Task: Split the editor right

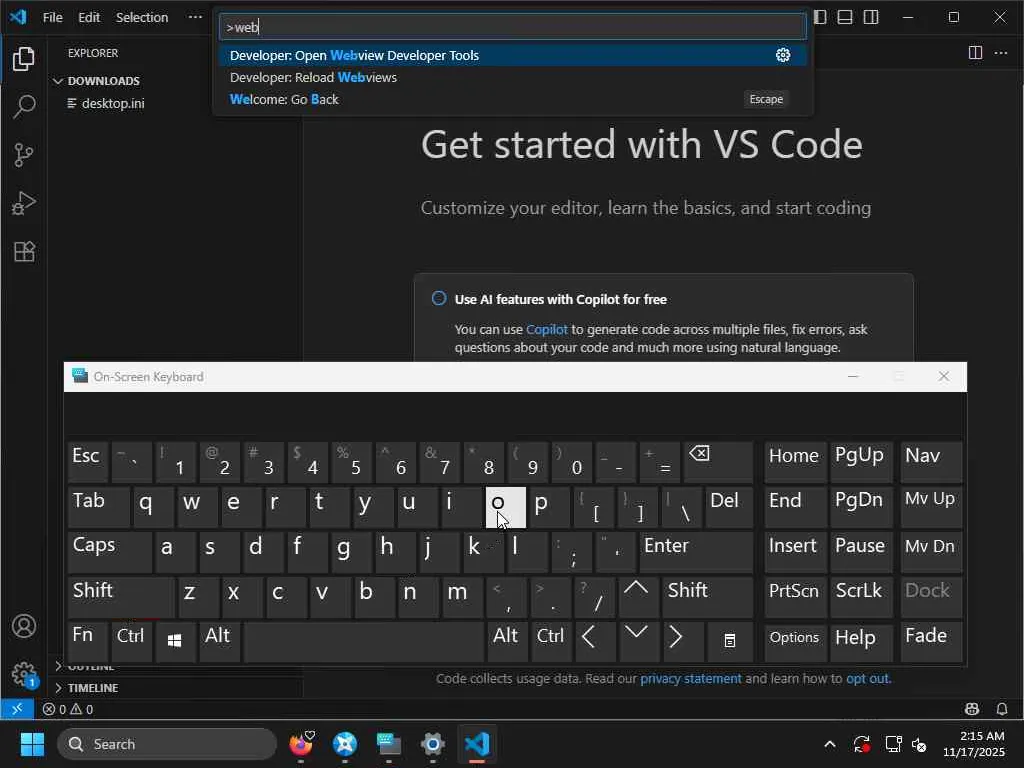Action: (x=975, y=53)
